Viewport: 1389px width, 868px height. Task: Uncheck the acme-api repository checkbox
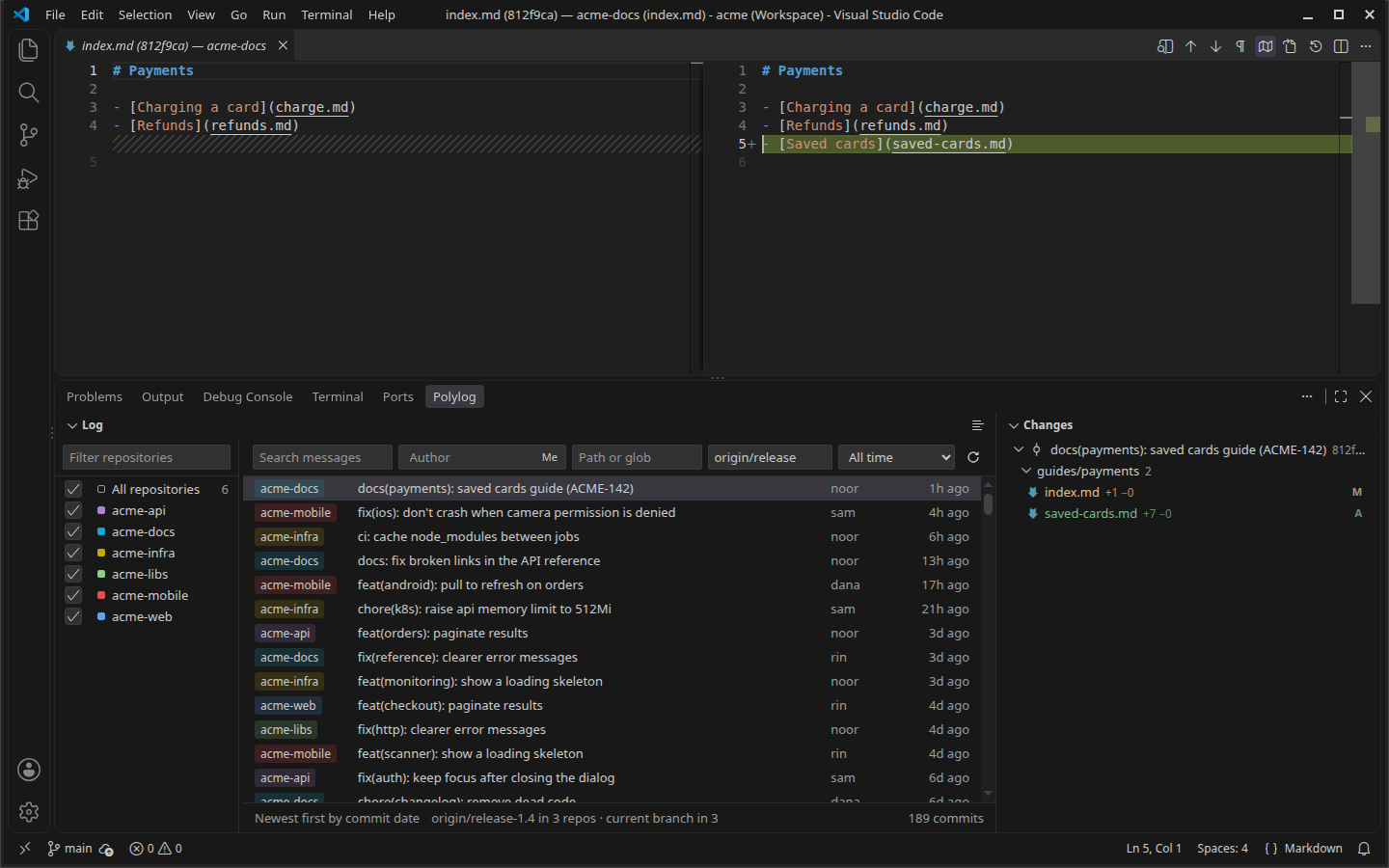click(x=73, y=510)
